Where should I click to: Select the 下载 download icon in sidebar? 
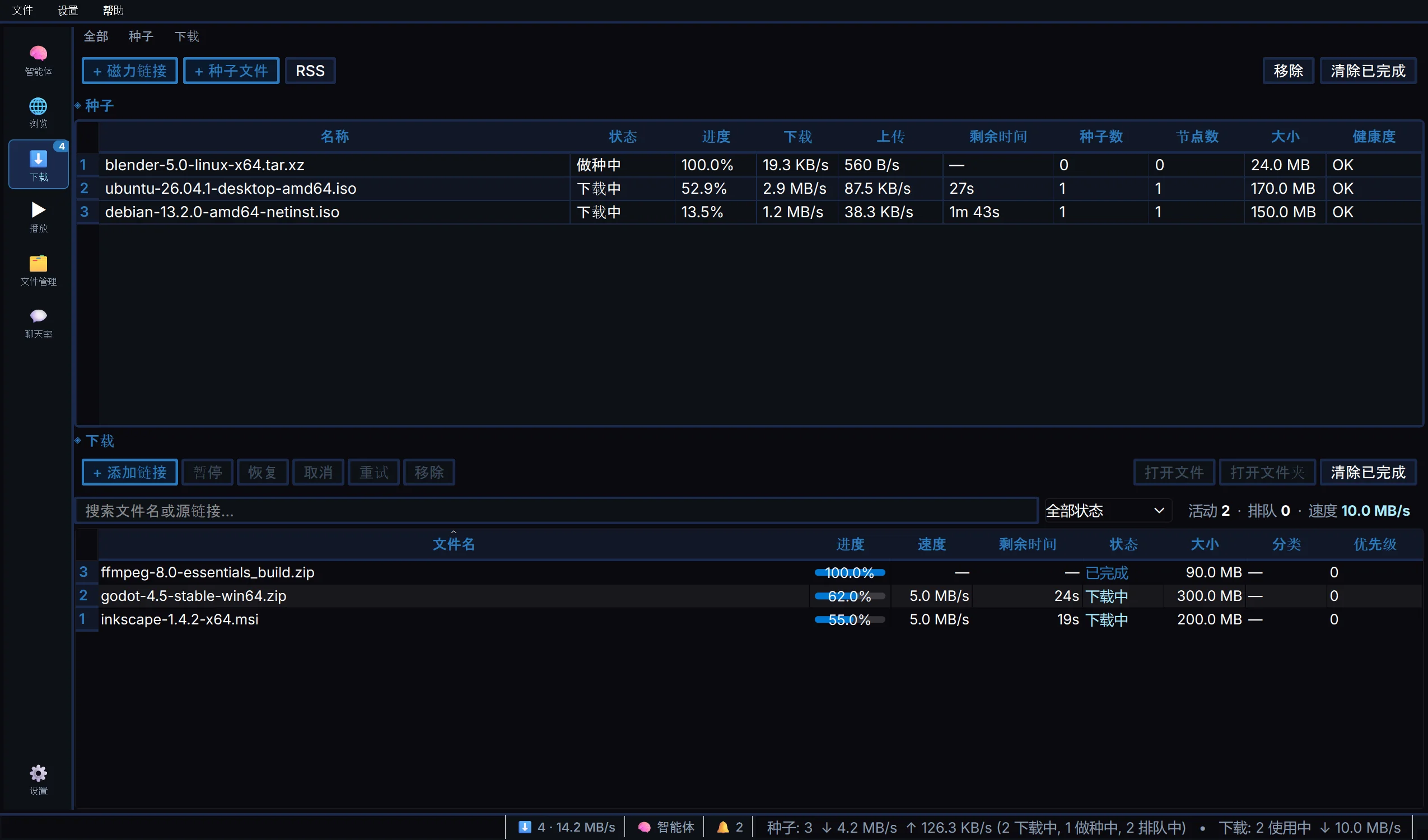pos(38,165)
